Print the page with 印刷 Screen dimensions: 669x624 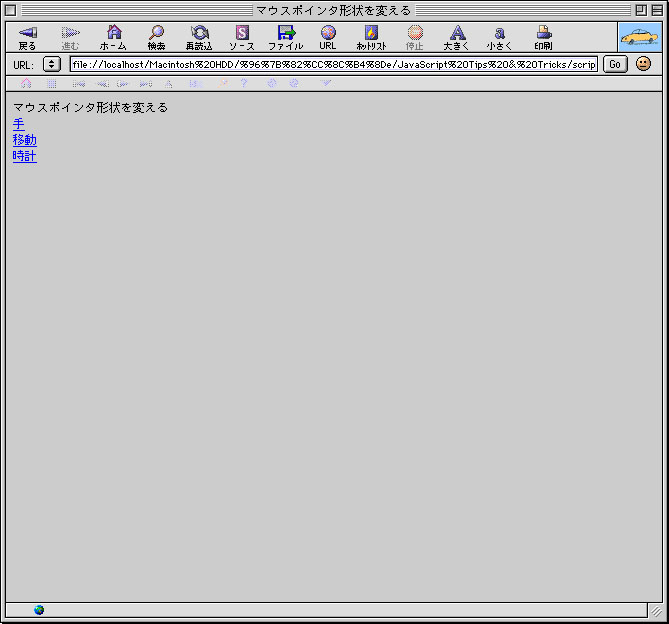pos(544,38)
